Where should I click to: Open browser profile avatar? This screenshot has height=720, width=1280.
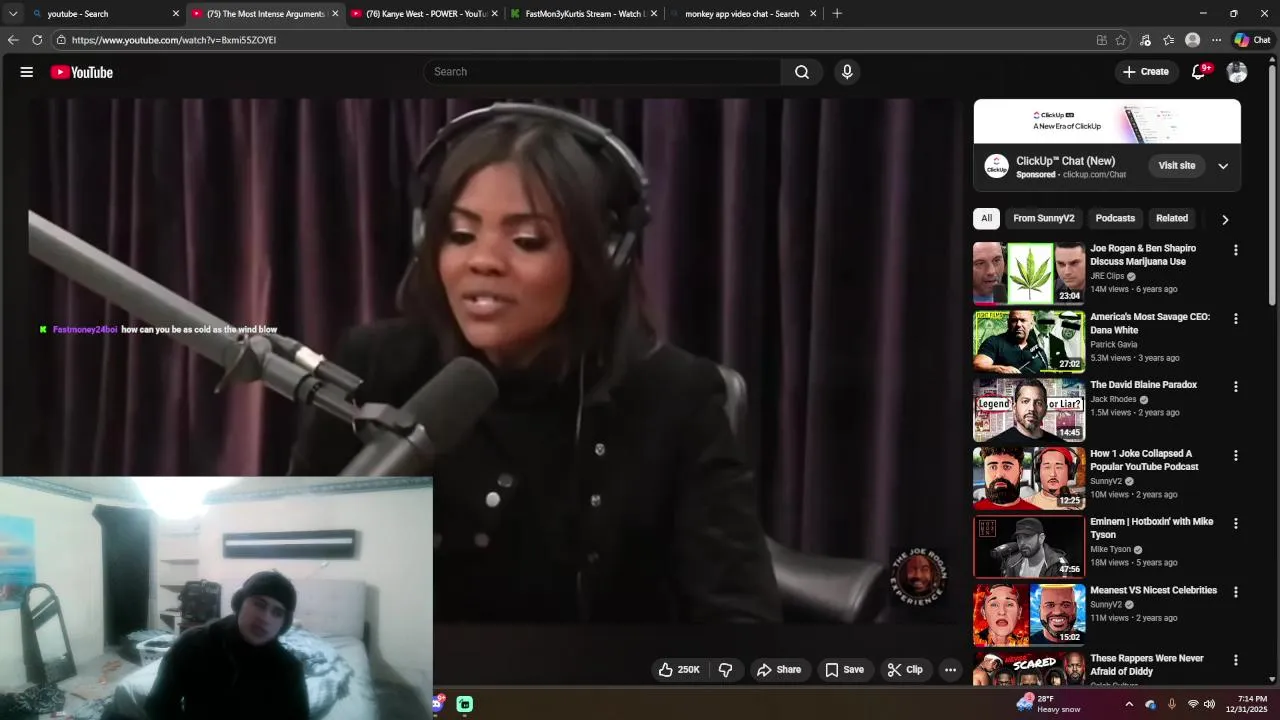[1192, 40]
